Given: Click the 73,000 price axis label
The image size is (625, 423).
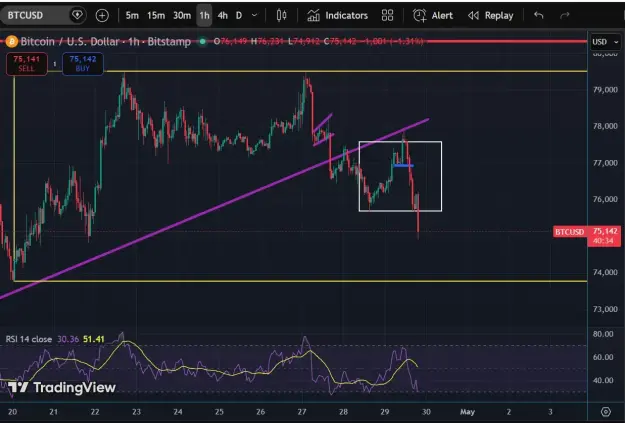Looking at the screenshot, I should pyautogui.click(x=605, y=309).
